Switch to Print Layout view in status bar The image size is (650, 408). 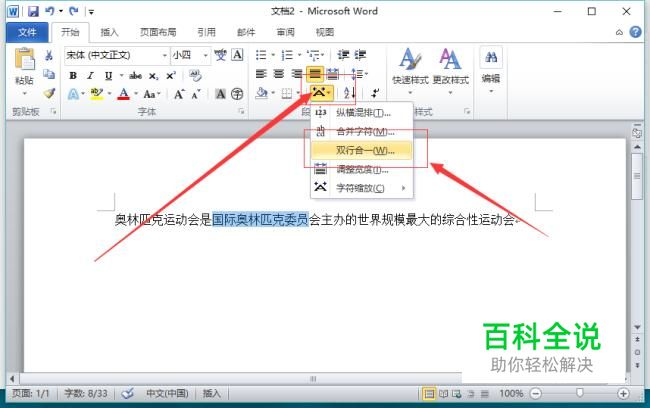point(429,393)
